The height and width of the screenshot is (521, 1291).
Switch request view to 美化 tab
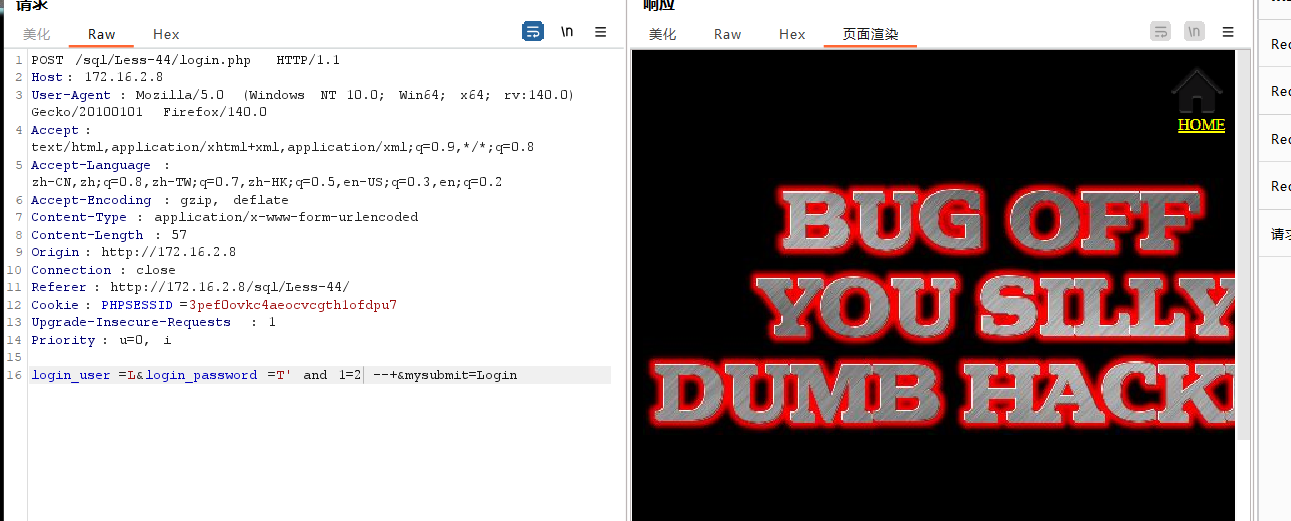point(37,34)
